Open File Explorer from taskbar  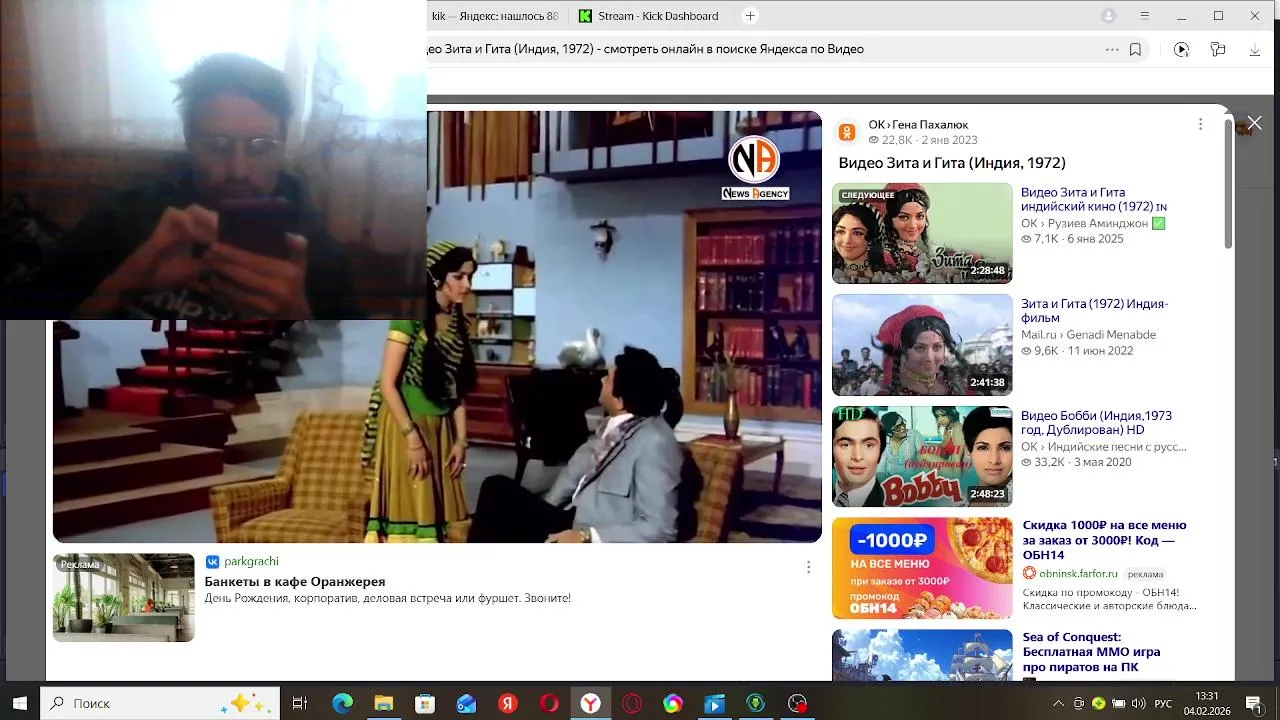pos(384,703)
